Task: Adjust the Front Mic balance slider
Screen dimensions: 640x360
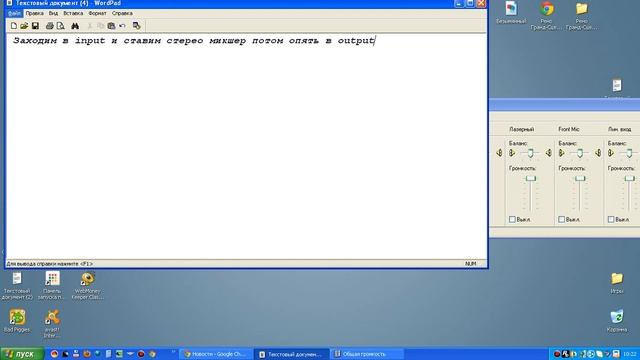Action: (580, 153)
